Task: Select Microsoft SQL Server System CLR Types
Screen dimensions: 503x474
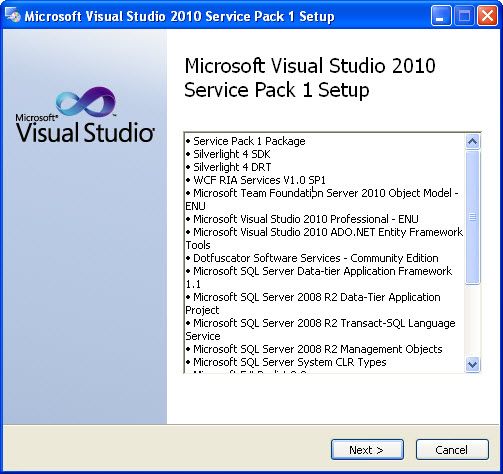Action: pyautogui.click(x=286, y=362)
